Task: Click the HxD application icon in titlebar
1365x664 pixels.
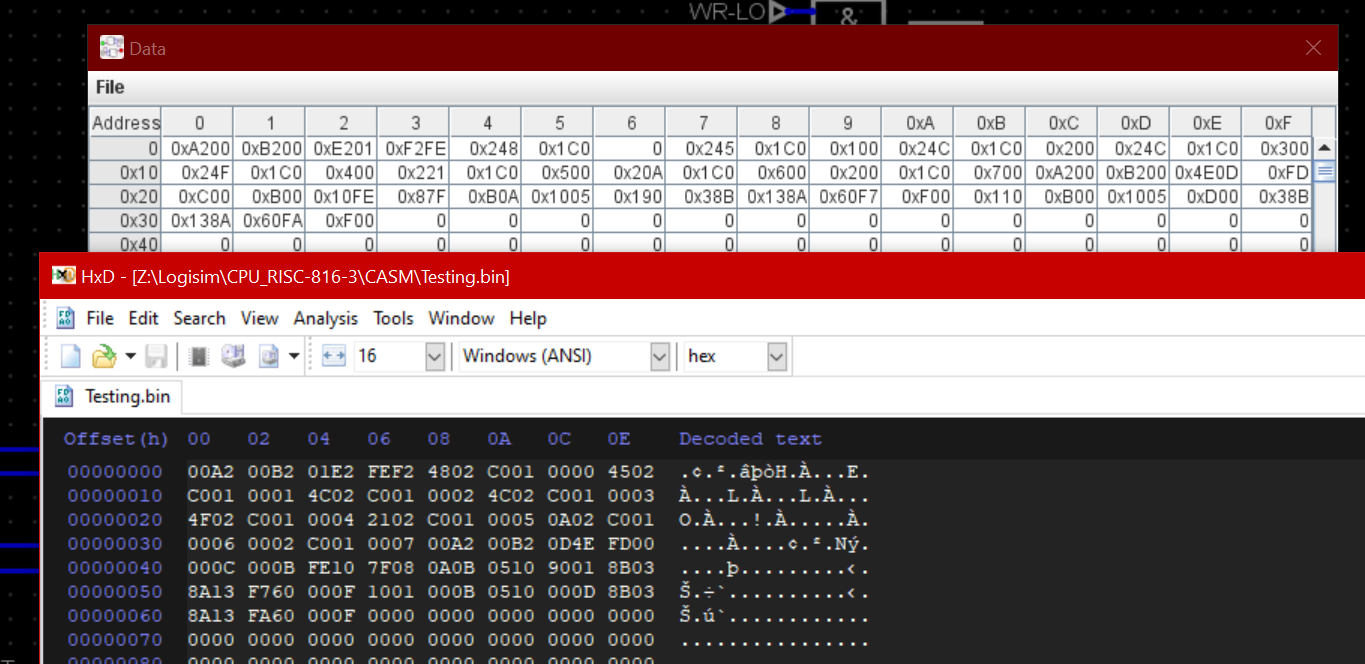Action: tap(62, 276)
